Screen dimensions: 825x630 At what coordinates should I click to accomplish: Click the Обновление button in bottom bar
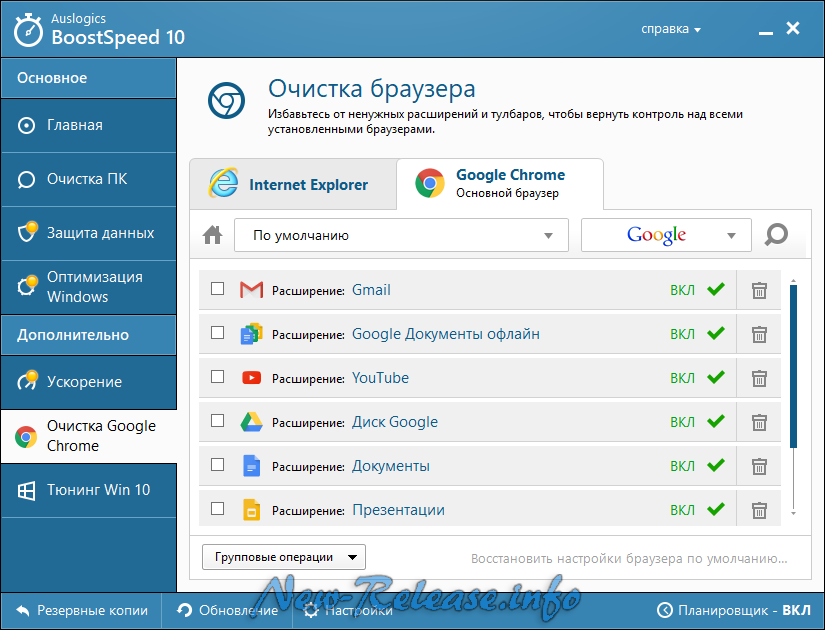tap(227, 610)
